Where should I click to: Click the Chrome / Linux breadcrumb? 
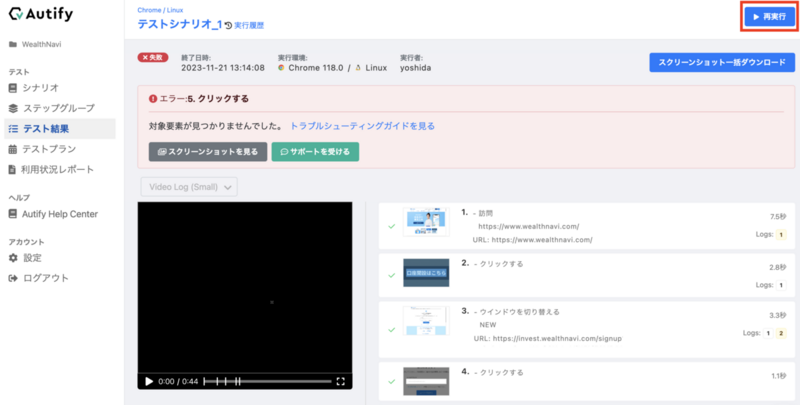click(160, 10)
